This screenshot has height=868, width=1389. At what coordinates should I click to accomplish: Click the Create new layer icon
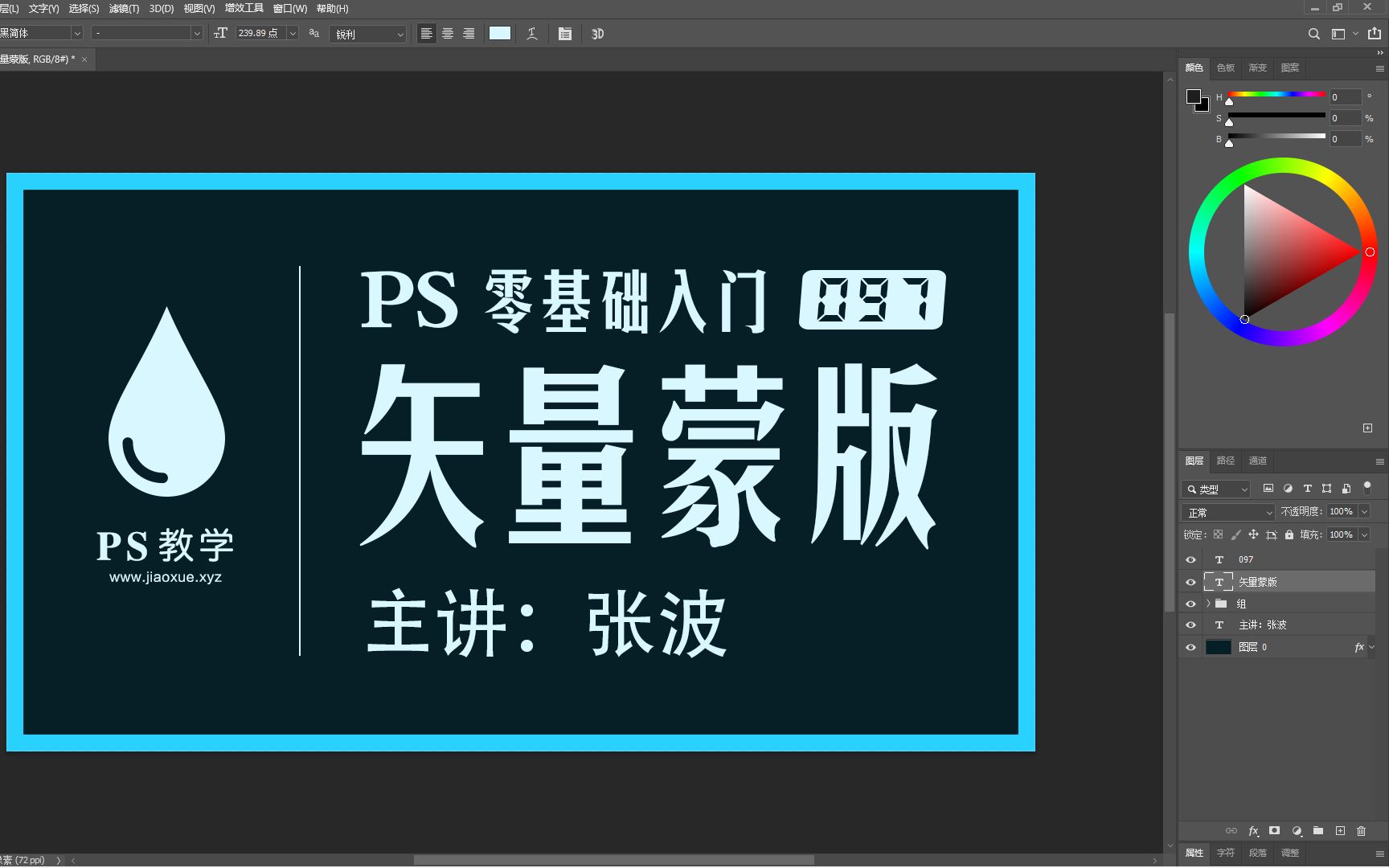click(1340, 831)
